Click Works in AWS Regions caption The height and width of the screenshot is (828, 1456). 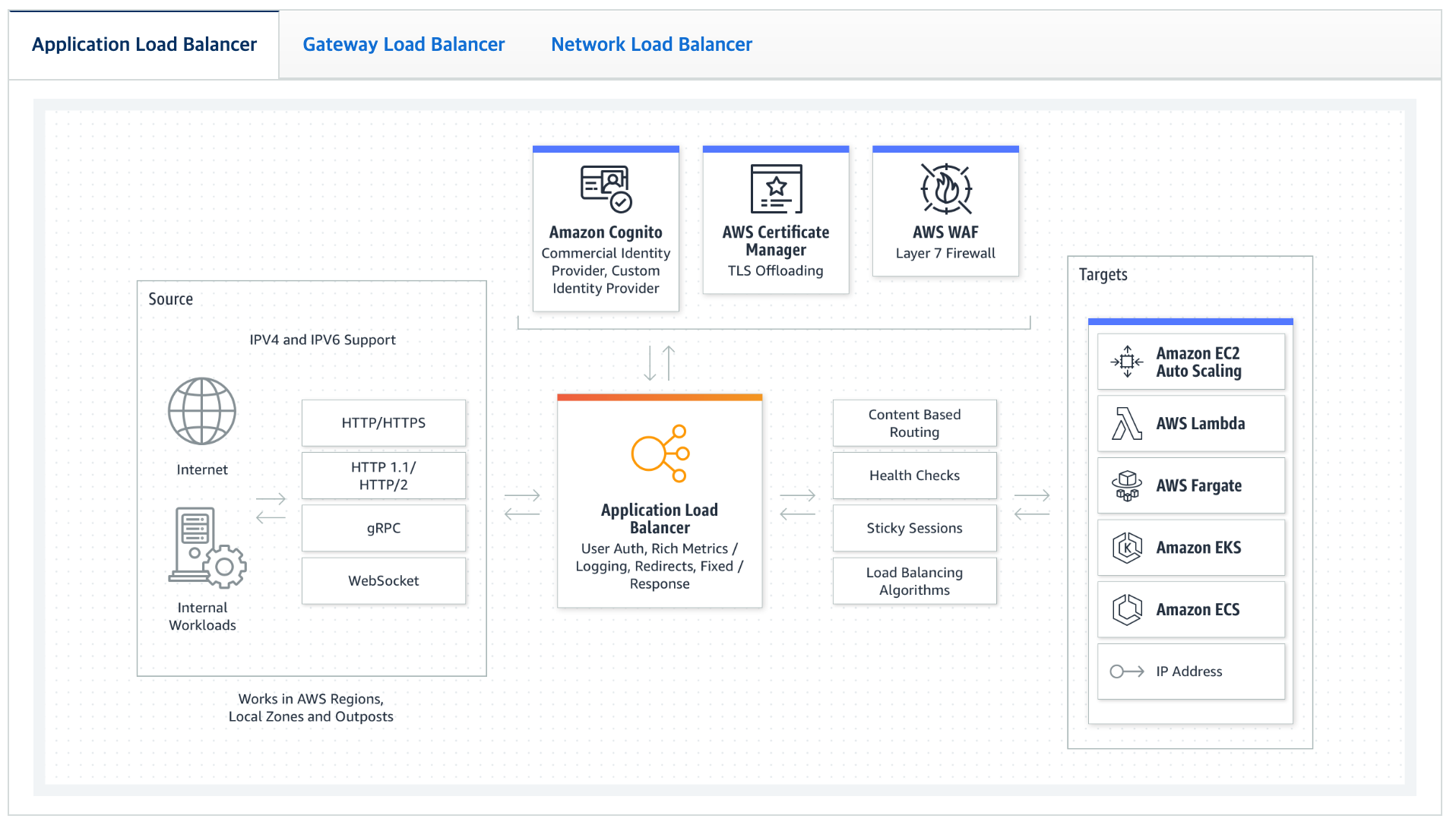tap(311, 708)
